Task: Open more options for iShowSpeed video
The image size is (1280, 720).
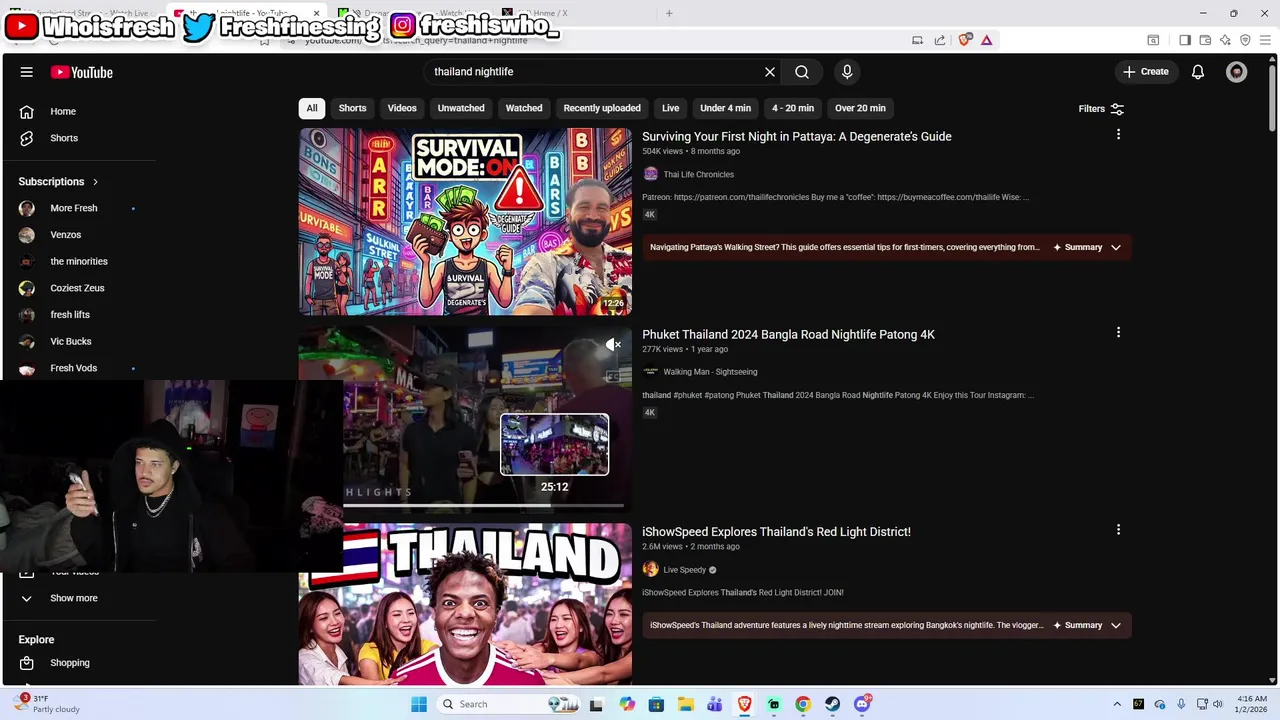Action: [1118, 530]
